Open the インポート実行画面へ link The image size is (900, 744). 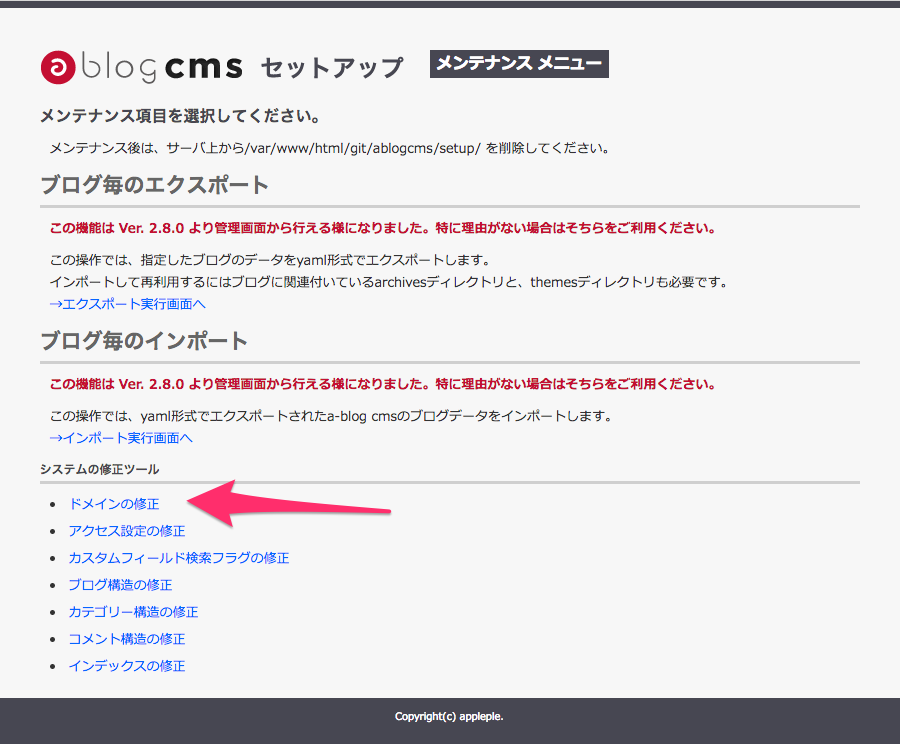pos(120,438)
